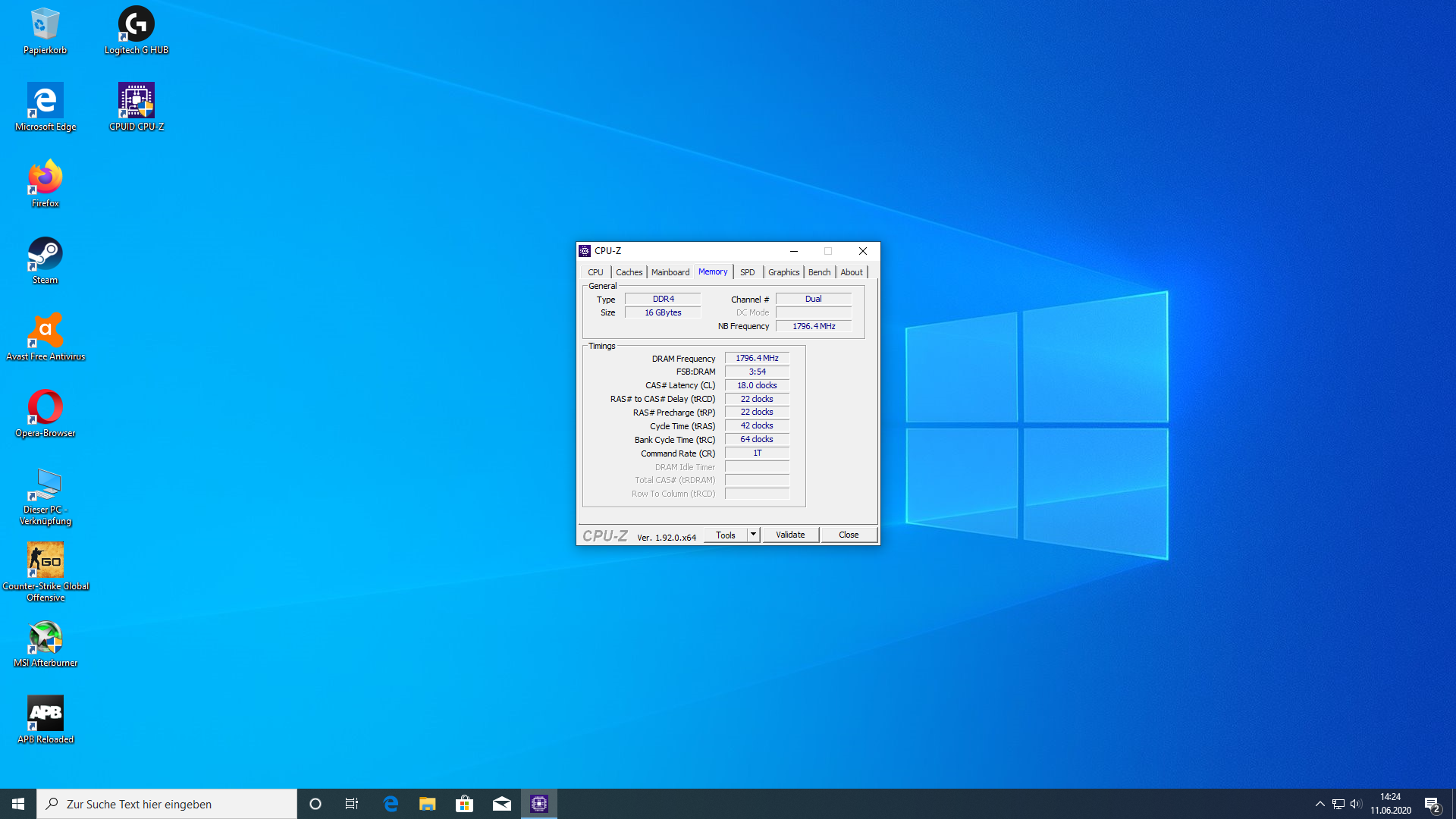Select the Bench tab
The image size is (1456, 819).
click(819, 272)
